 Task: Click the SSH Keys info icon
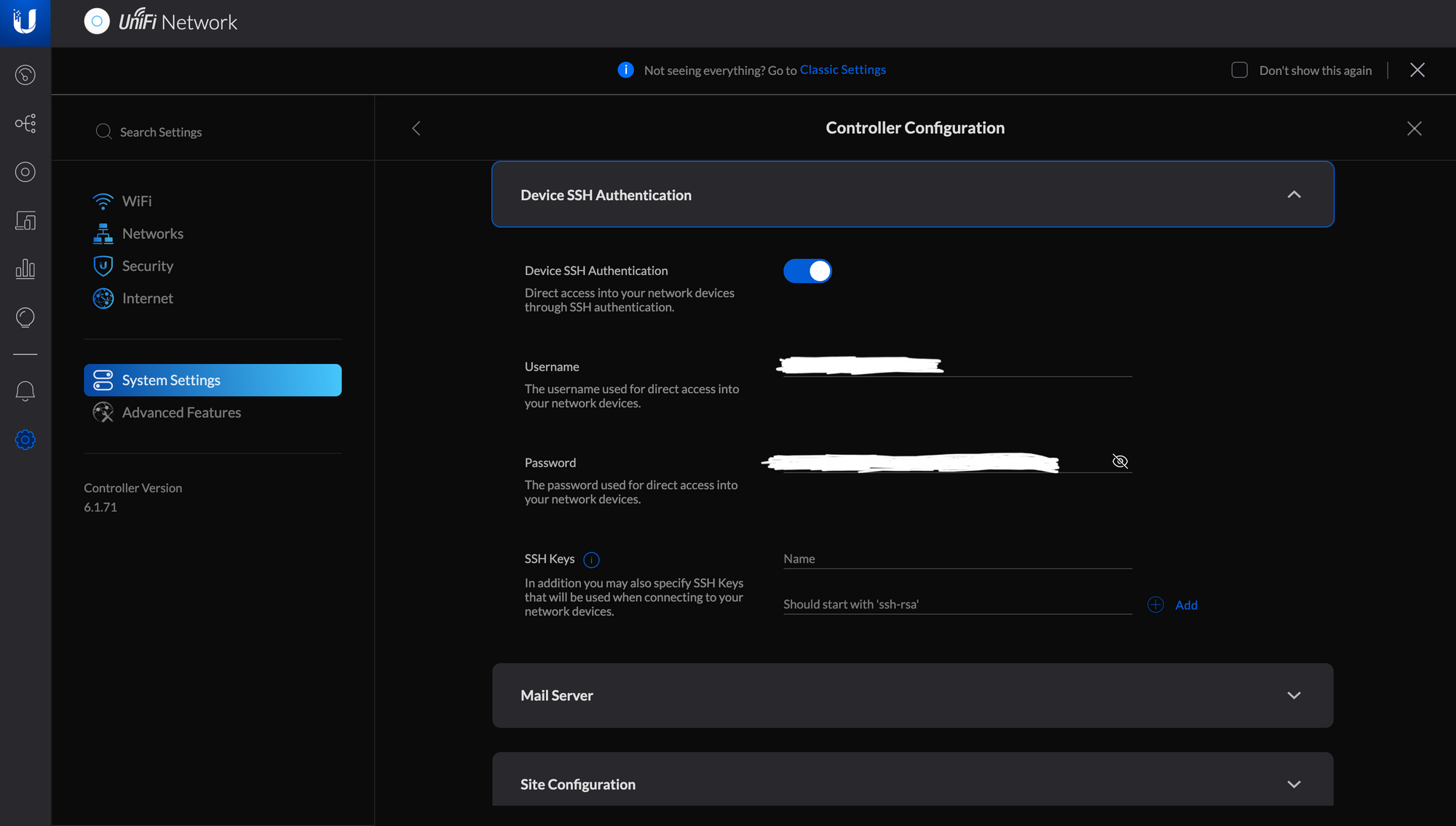tap(591, 560)
